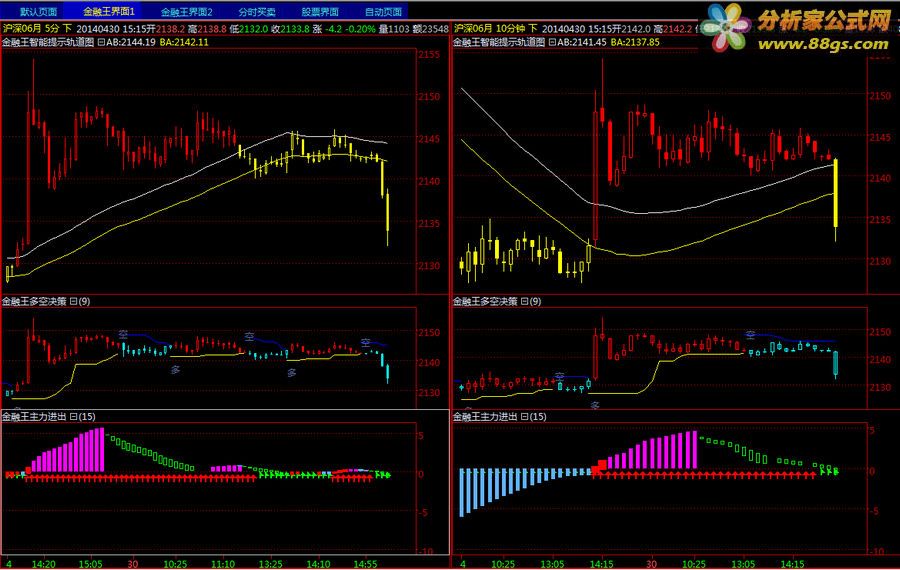Click 金融王智能提示轨道图 title in the 10分钟 chart
Image resolution: width=900 pixels, height=570 pixels.
pyautogui.click(x=499, y=42)
